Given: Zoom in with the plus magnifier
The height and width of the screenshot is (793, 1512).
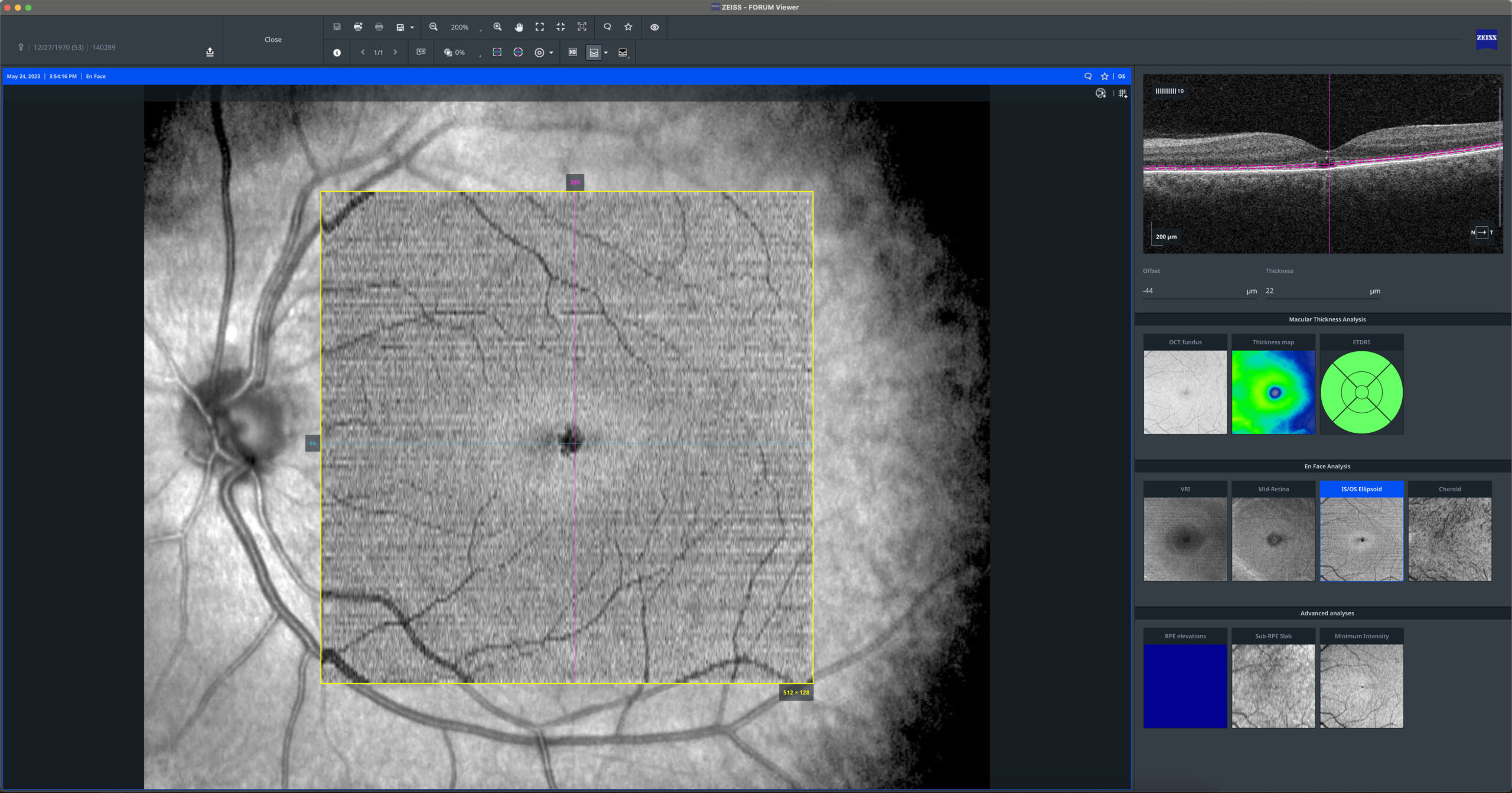Looking at the screenshot, I should pos(497,27).
